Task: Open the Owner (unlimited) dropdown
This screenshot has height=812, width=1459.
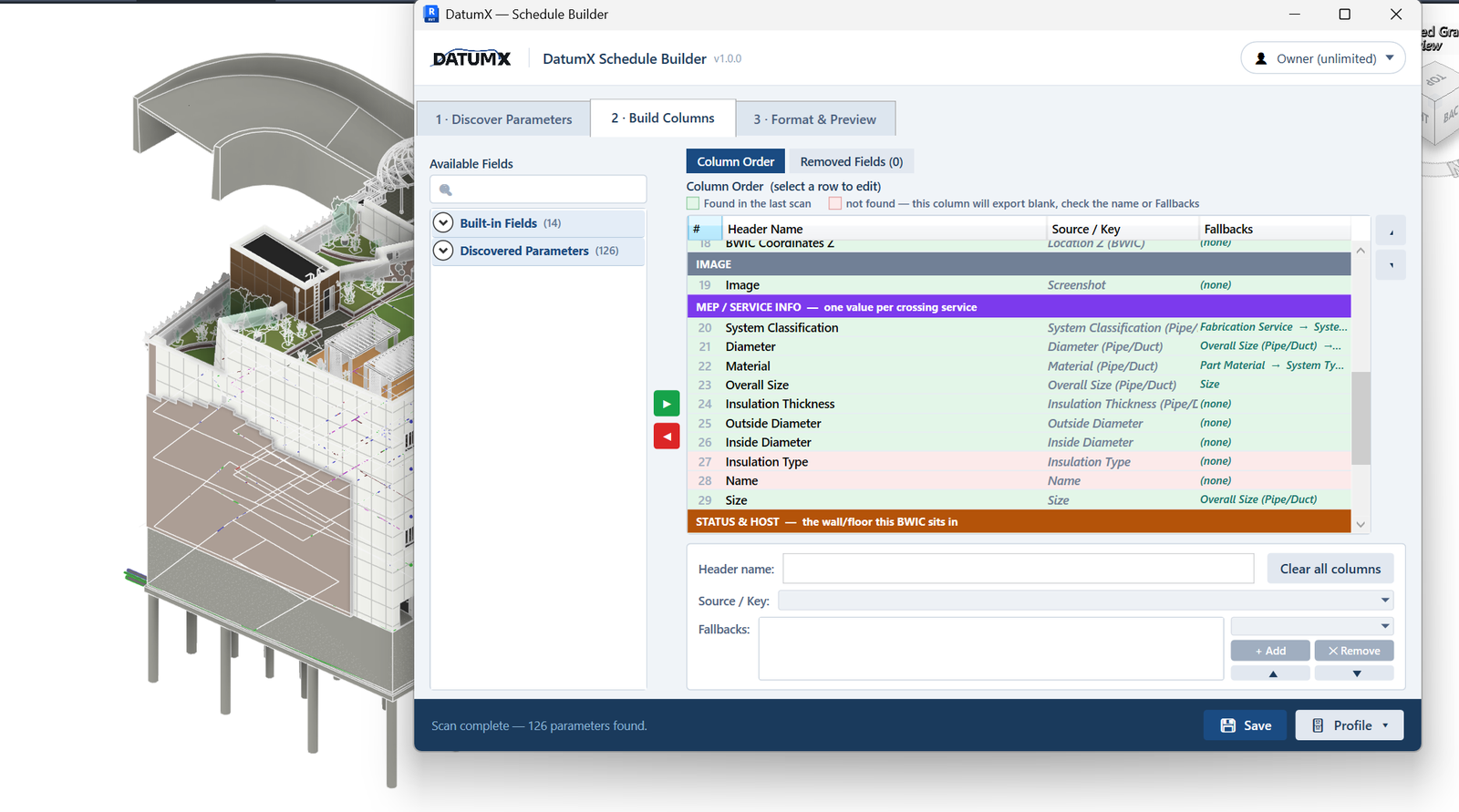Action: [x=1323, y=58]
